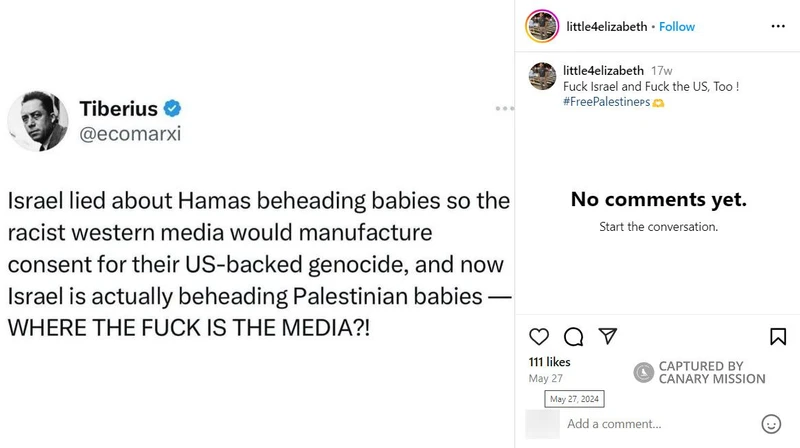Click the Canary Mission logo icon

[x=643, y=373]
